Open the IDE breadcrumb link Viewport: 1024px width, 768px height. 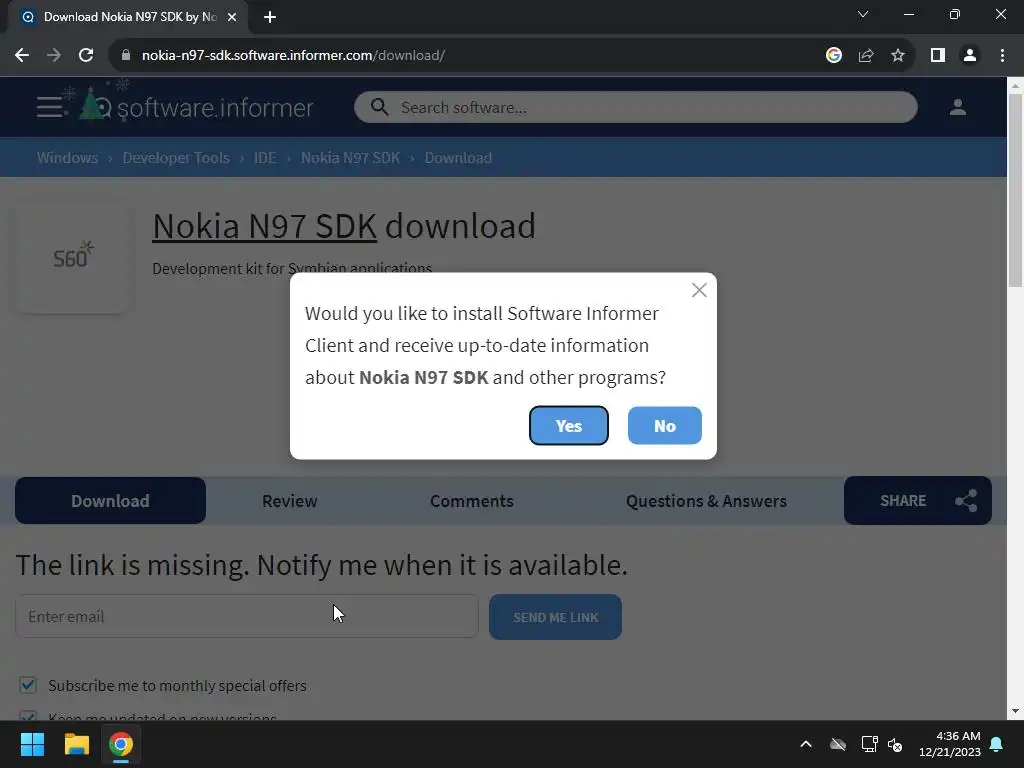264,157
